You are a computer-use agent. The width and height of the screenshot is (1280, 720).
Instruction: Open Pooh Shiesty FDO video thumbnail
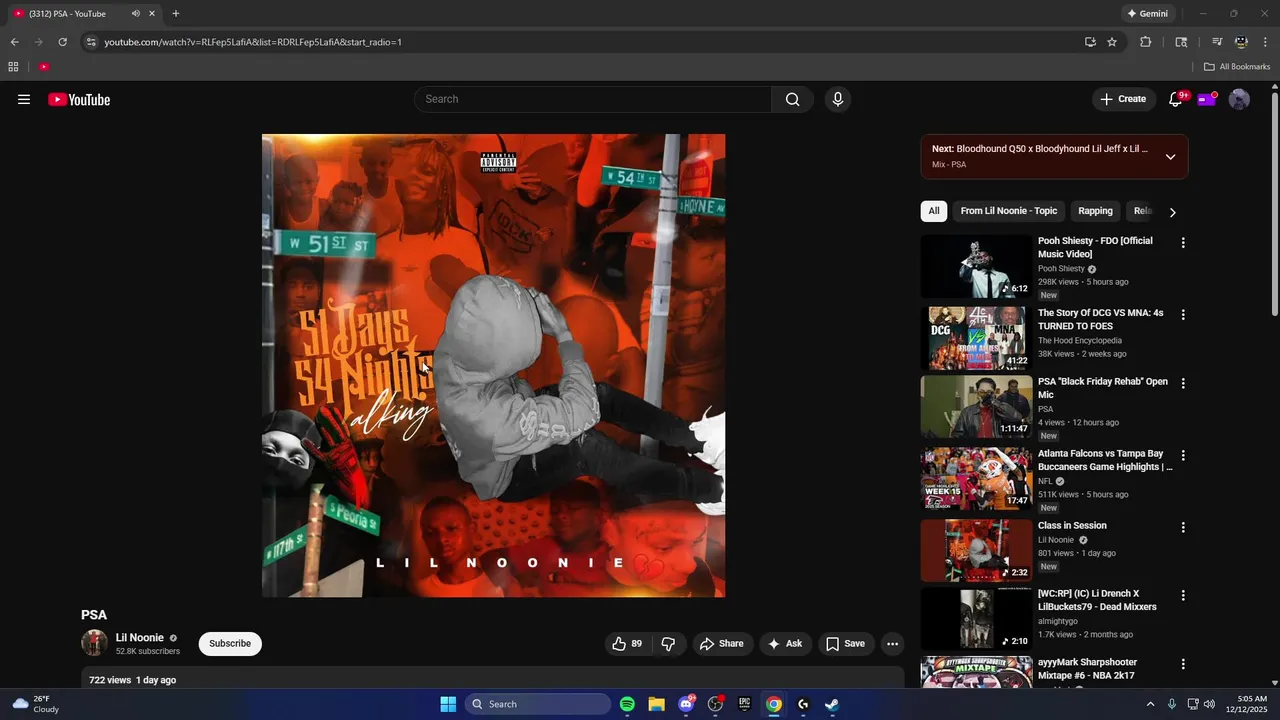click(x=976, y=266)
